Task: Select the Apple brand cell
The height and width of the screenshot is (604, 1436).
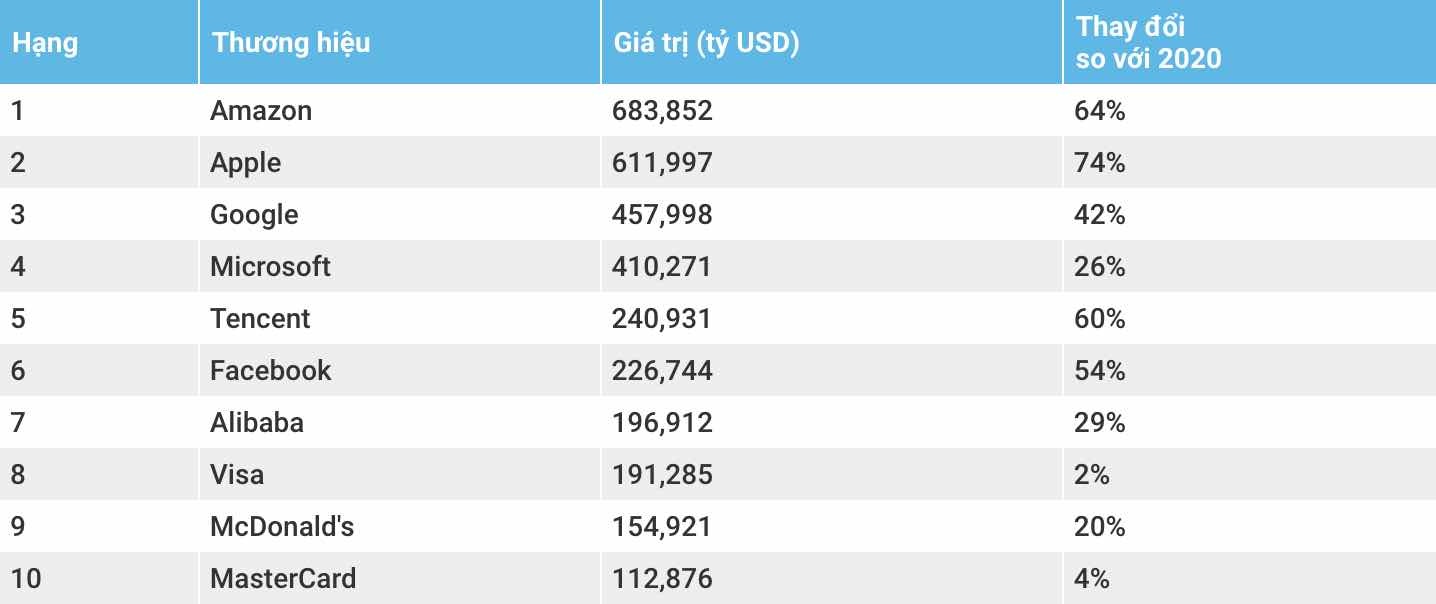Action: click(246, 162)
